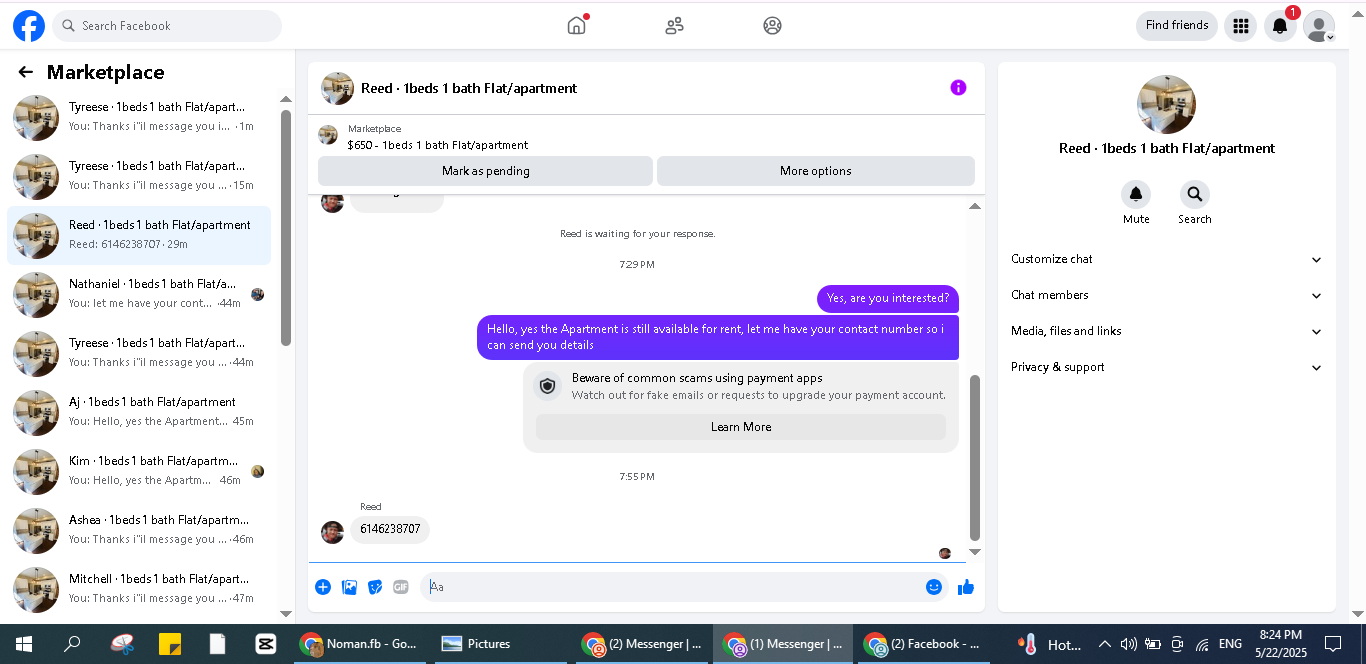The image size is (1366, 664).
Task: Open the volume control tray icon
Action: [x=1129, y=644]
